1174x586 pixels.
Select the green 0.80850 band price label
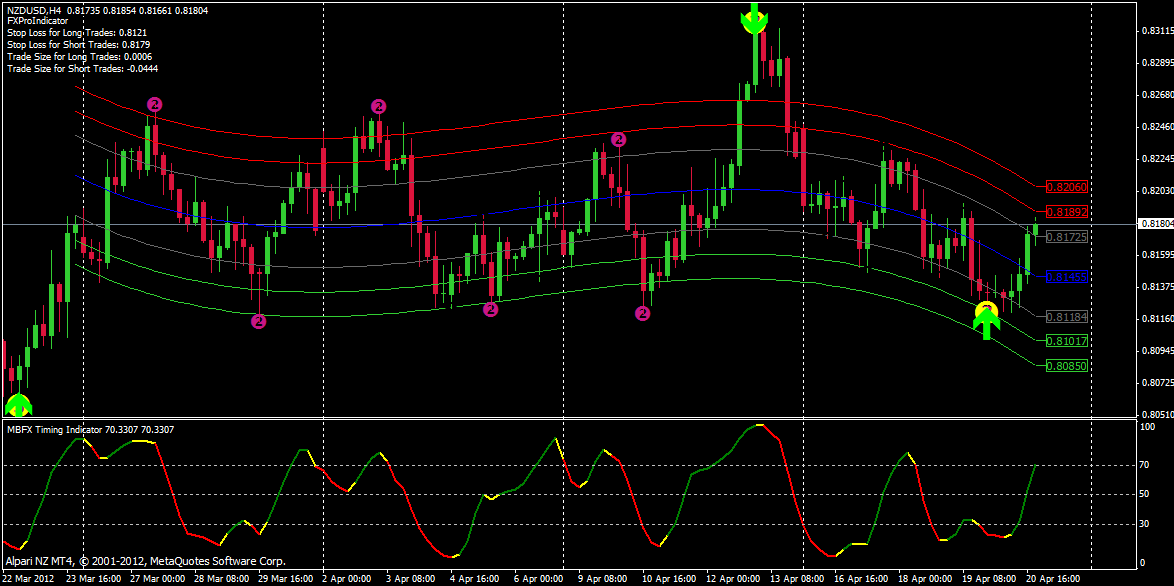click(x=1066, y=366)
